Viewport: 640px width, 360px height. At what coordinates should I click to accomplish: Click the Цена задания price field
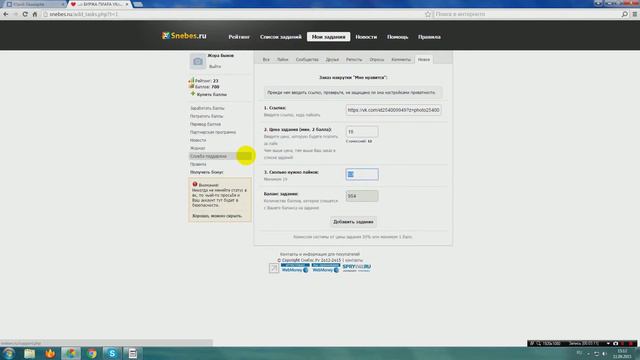click(x=362, y=132)
